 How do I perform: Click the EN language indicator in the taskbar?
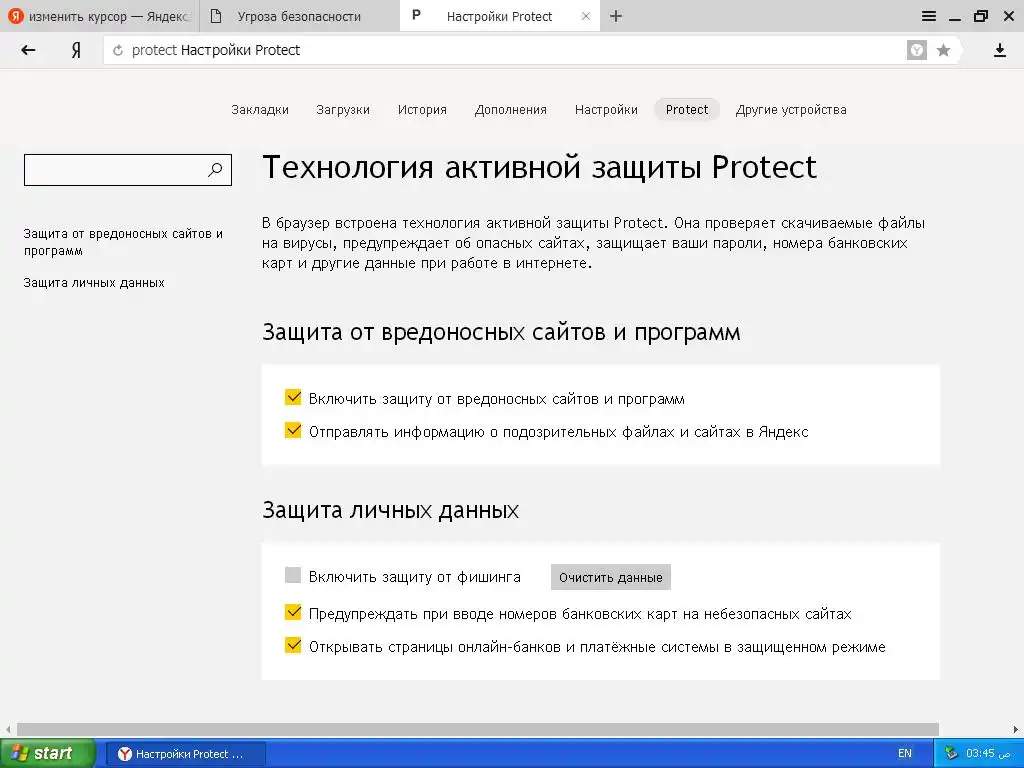[x=904, y=754]
